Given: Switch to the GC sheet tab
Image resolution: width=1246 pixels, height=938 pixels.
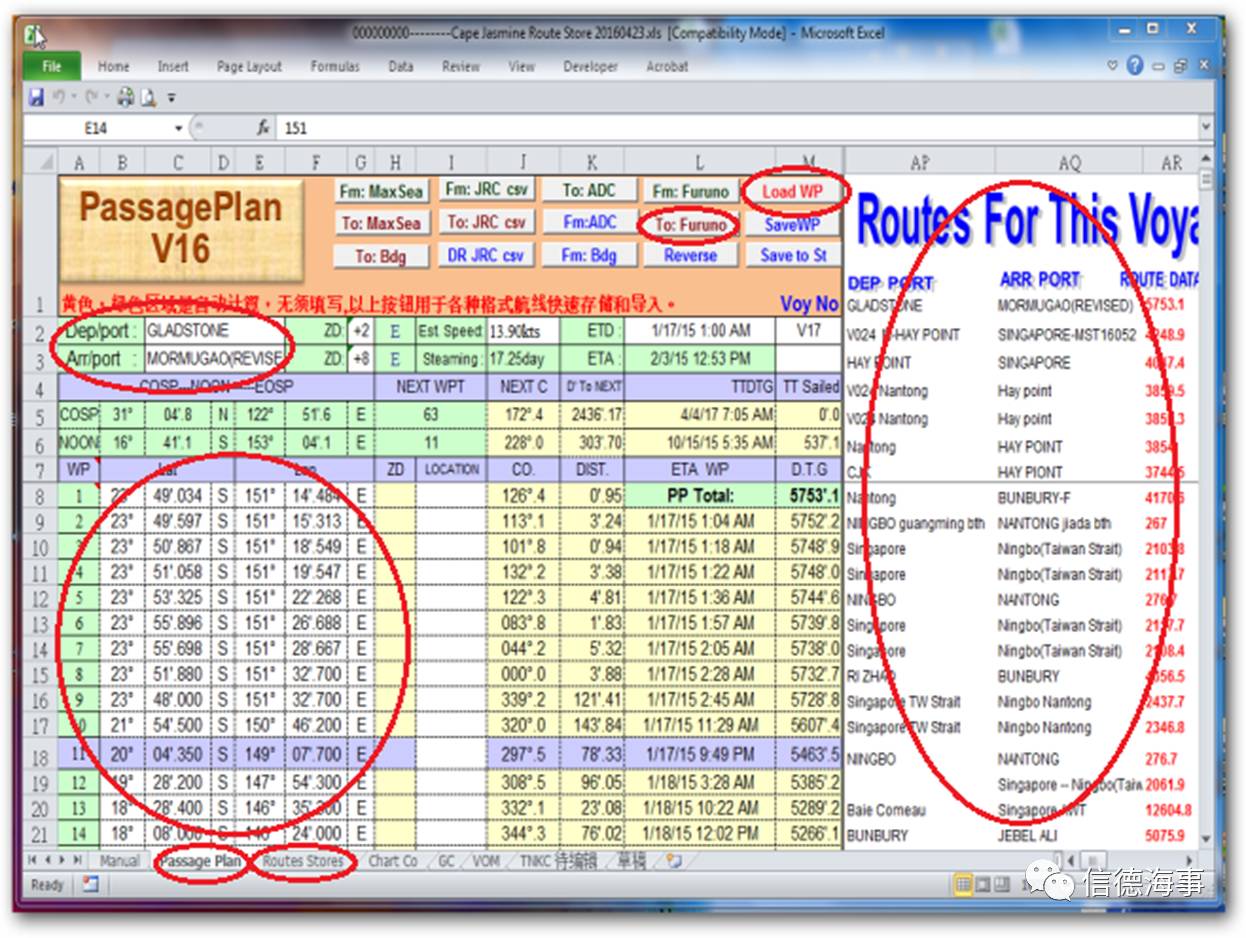Looking at the screenshot, I should [x=445, y=861].
